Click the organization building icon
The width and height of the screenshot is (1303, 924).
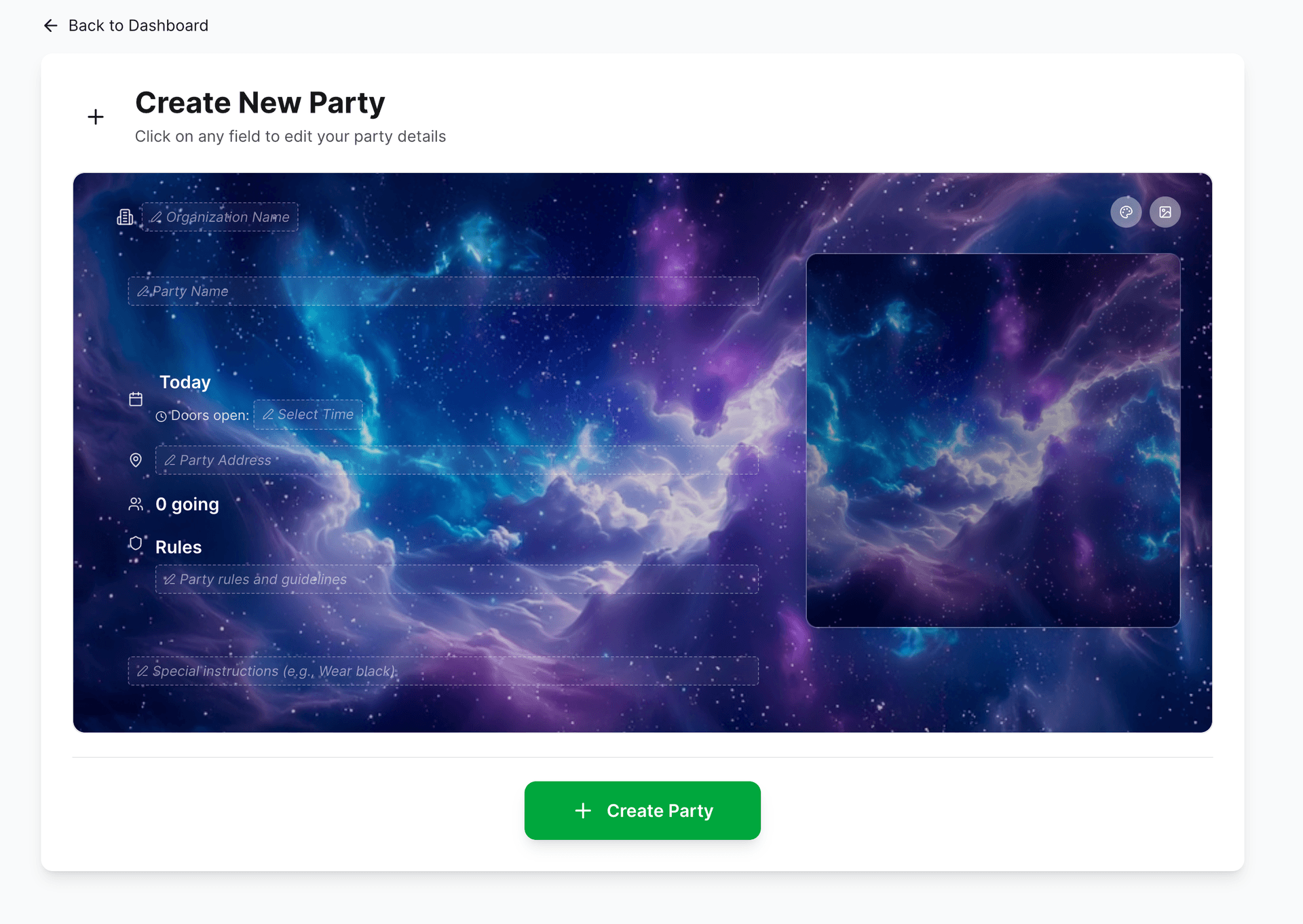click(125, 216)
